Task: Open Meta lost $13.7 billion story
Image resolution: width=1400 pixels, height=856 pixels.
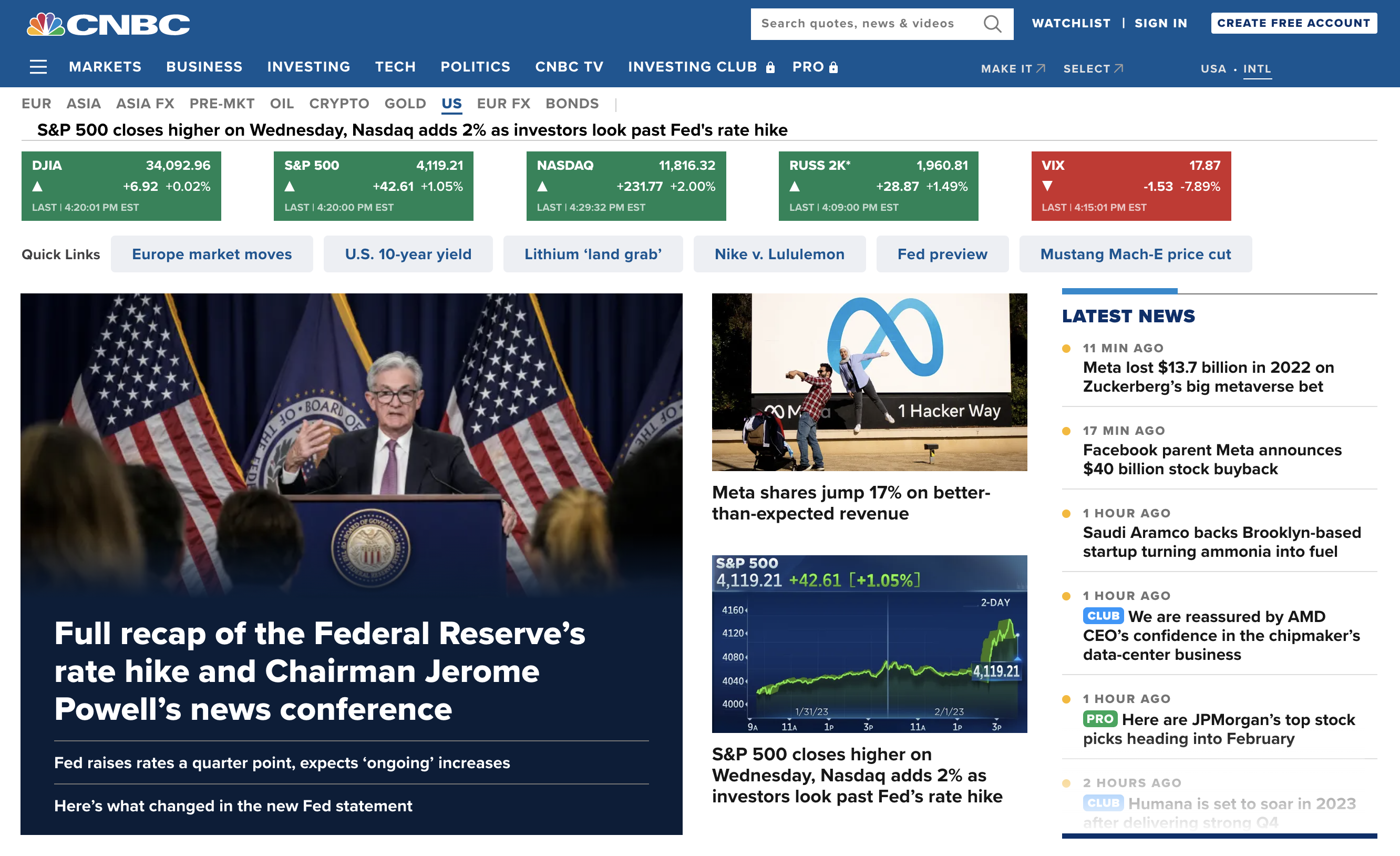Action: coord(1209,376)
